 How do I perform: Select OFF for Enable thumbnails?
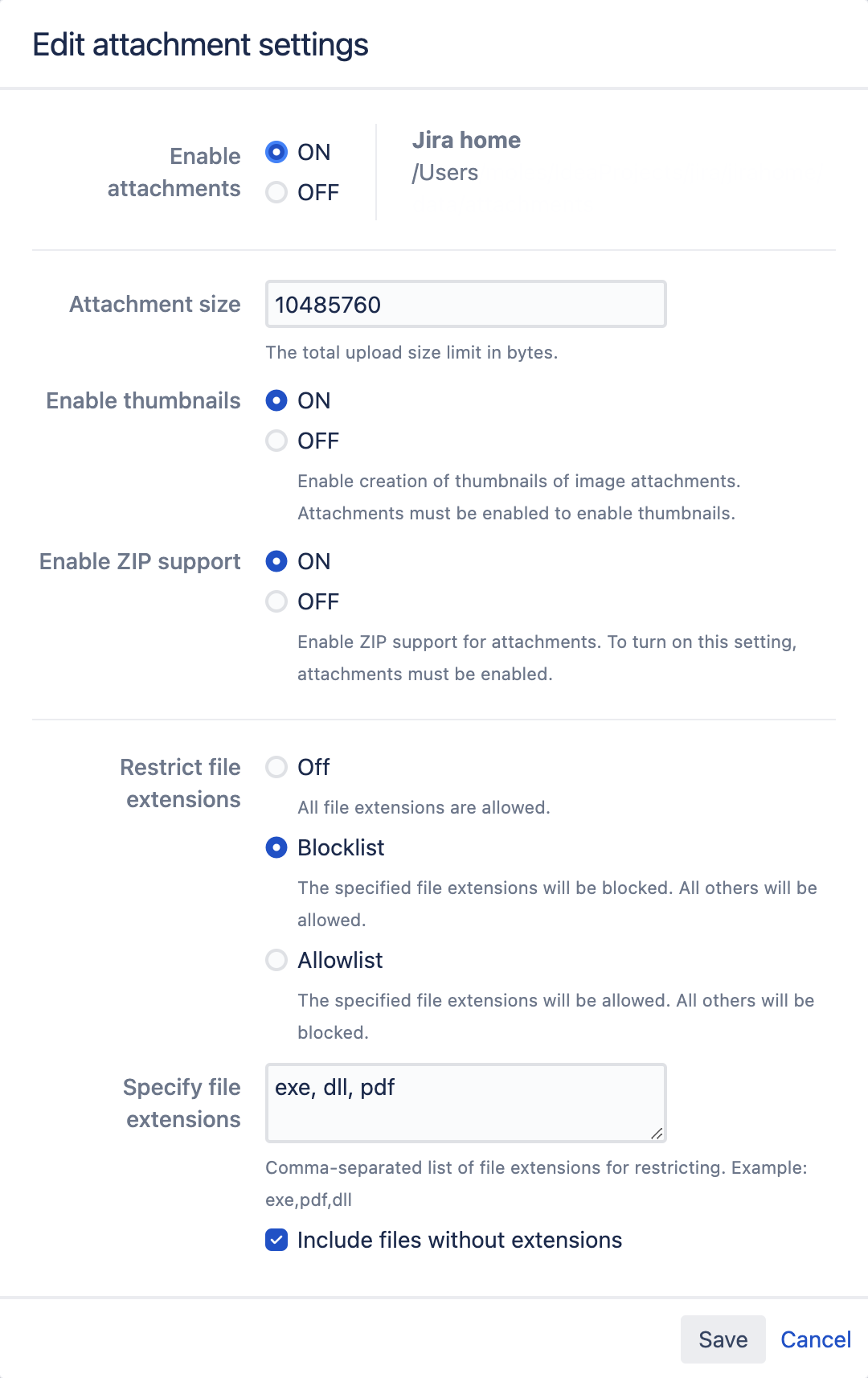[276, 441]
